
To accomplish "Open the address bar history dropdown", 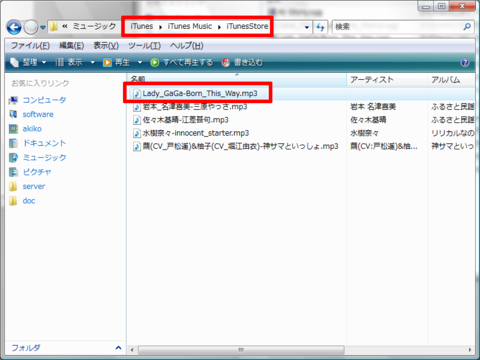I will [x=307, y=27].
